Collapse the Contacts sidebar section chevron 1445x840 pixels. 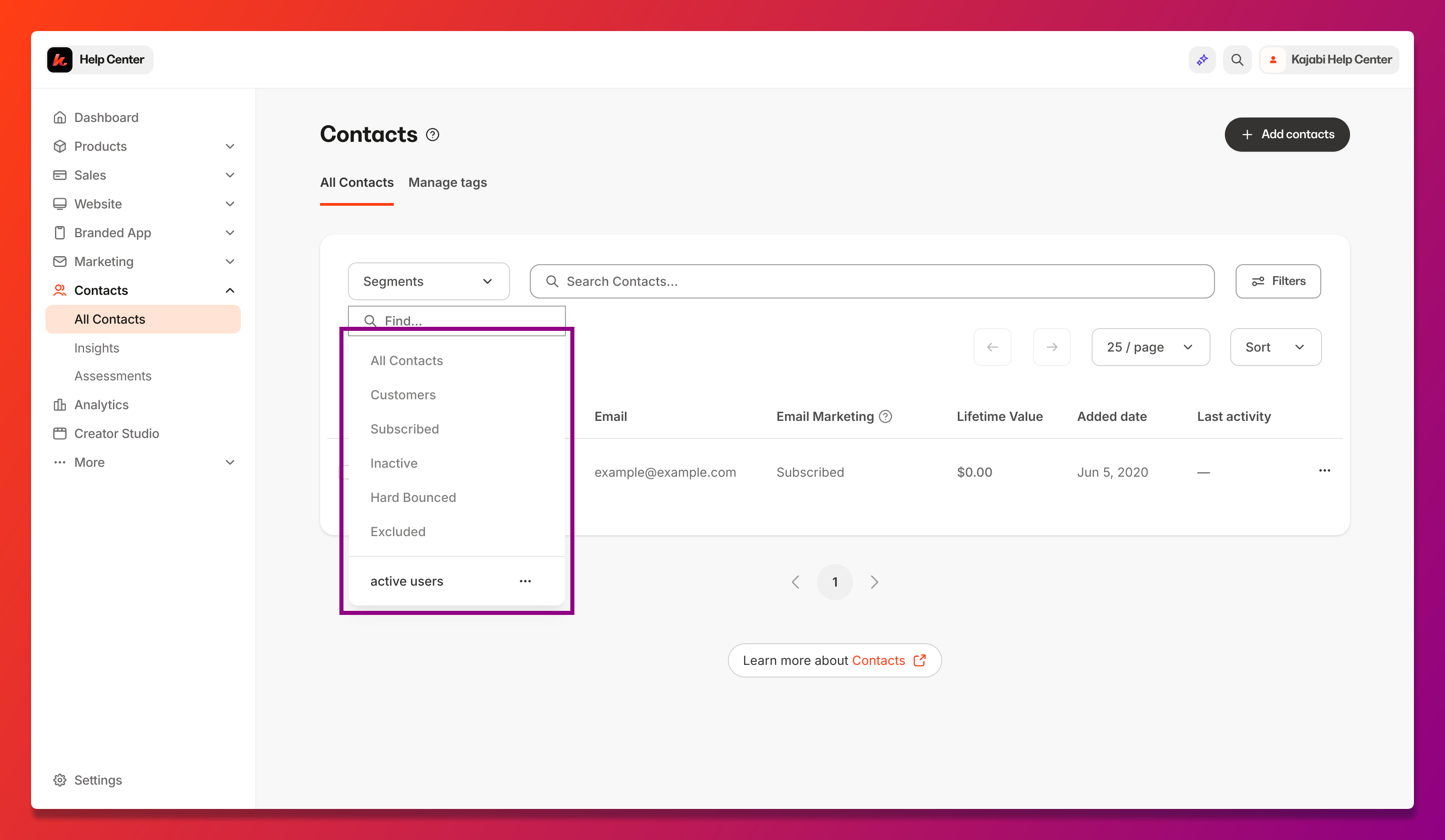click(x=230, y=290)
